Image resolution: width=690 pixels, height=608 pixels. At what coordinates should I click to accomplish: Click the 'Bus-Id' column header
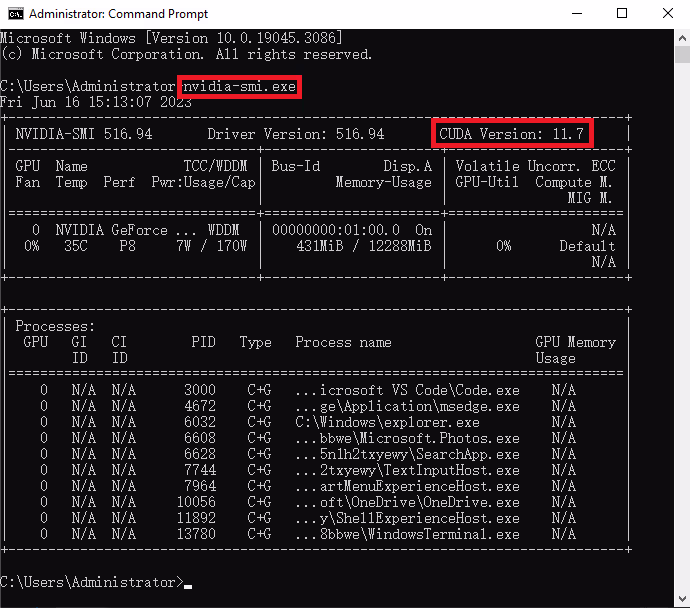(296, 166)
